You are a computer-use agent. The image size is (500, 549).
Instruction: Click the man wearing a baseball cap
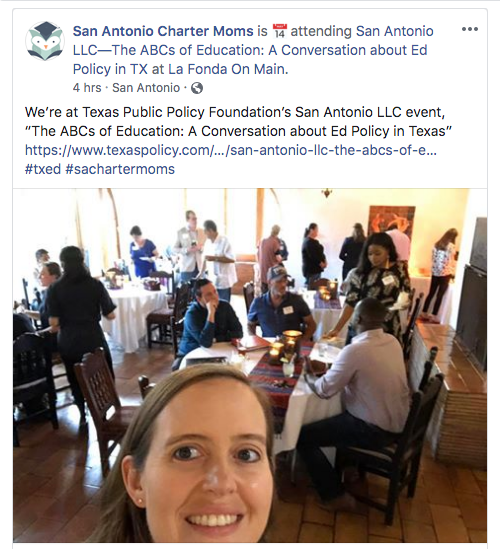[x=280, y=304]
